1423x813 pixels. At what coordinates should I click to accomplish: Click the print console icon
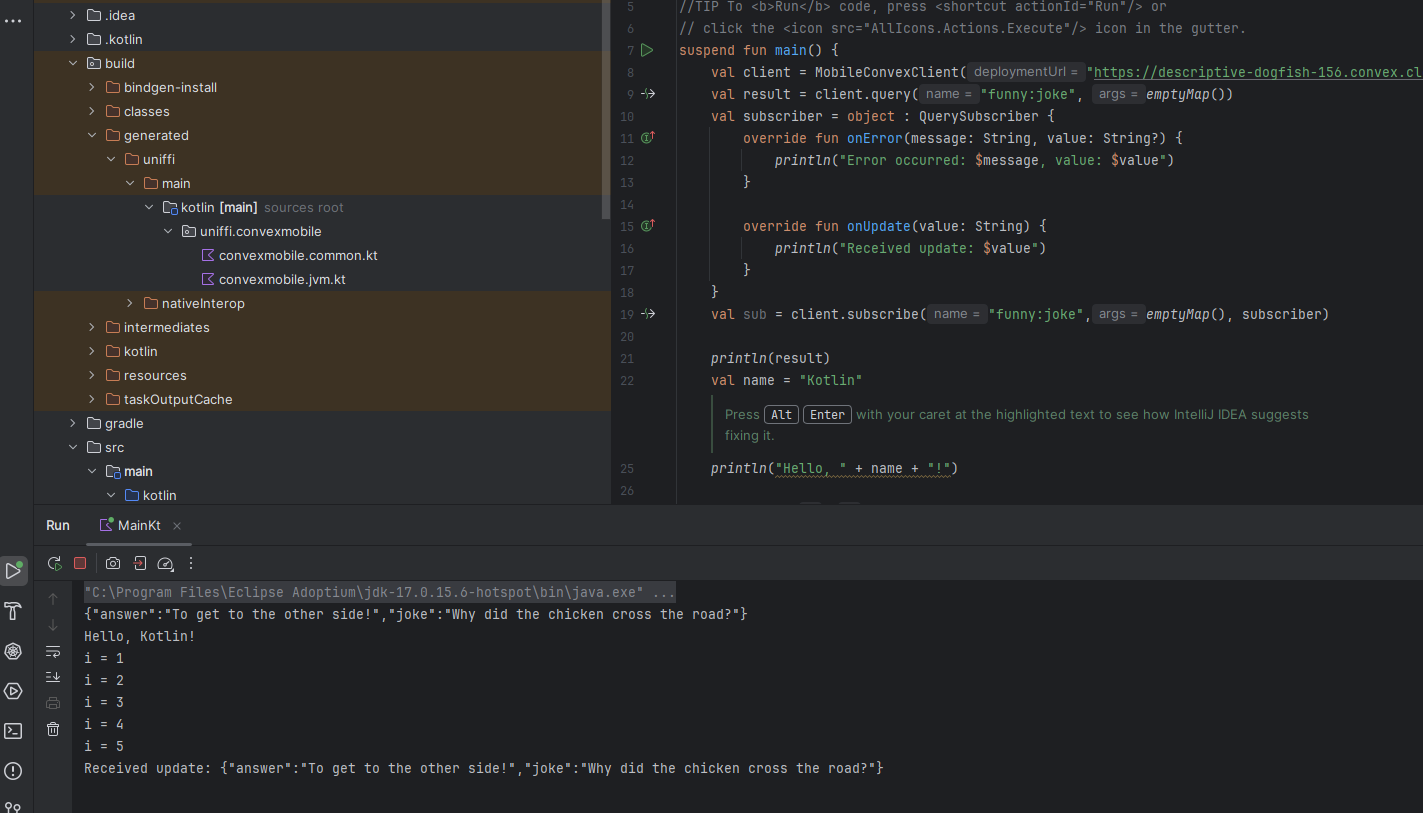point(53,703)
